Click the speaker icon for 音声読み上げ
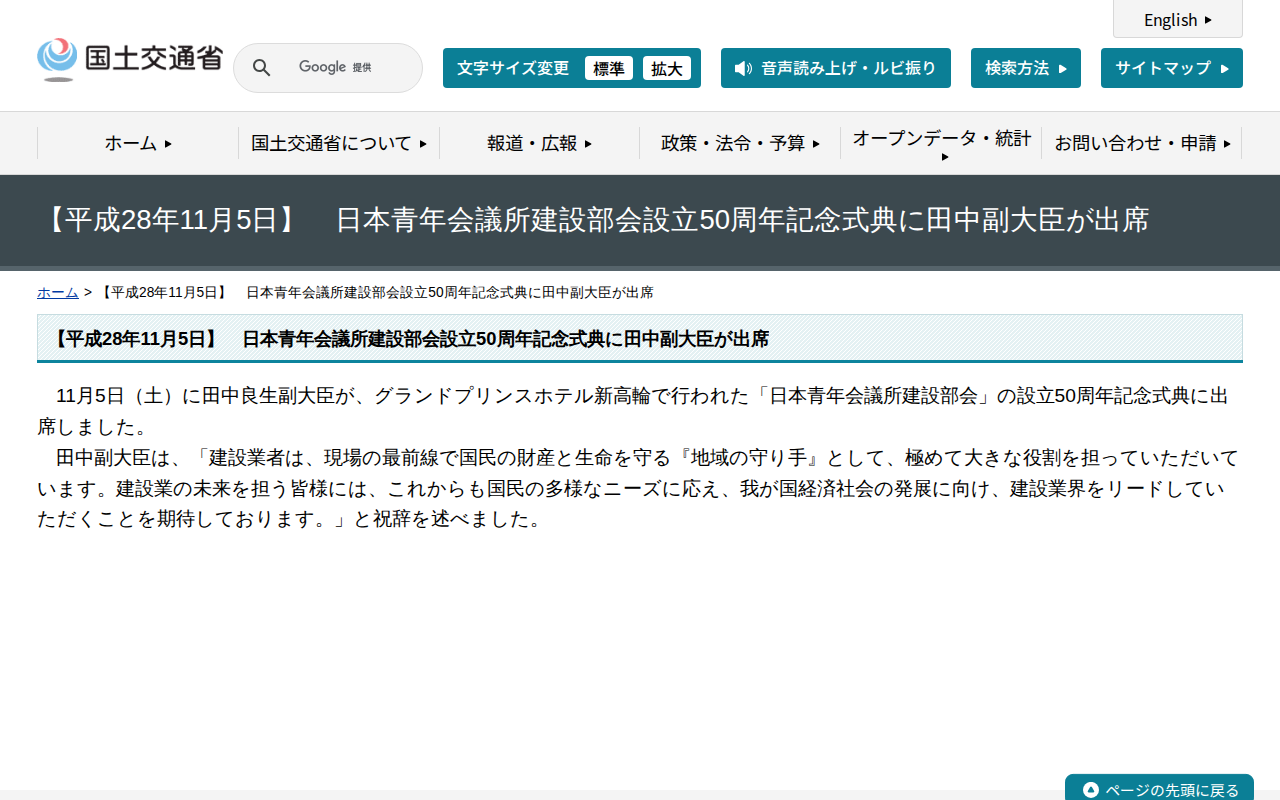 pyautogui.click(x=740, y=68)
